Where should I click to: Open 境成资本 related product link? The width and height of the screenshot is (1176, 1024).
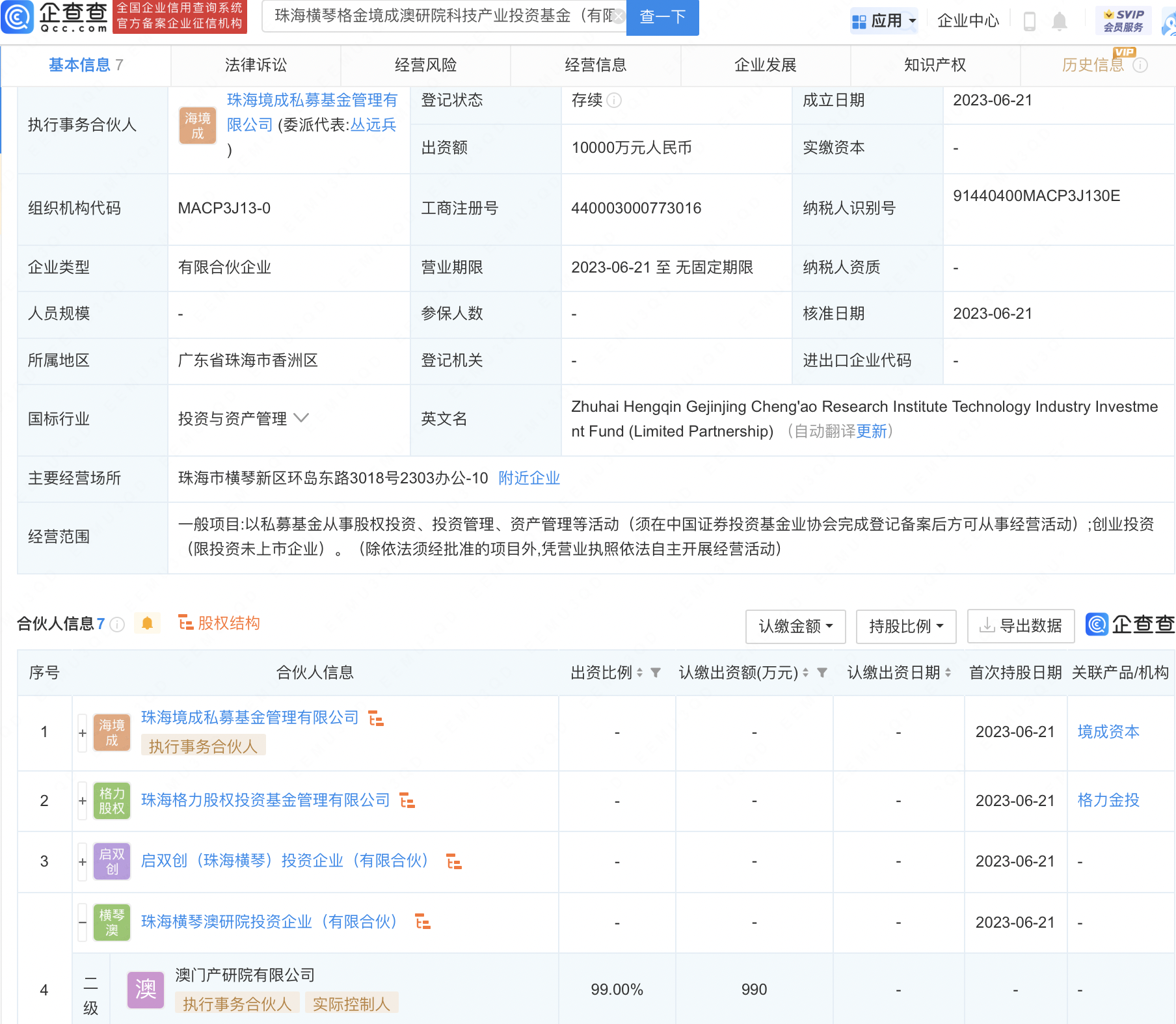click(x=1108, y=732)
